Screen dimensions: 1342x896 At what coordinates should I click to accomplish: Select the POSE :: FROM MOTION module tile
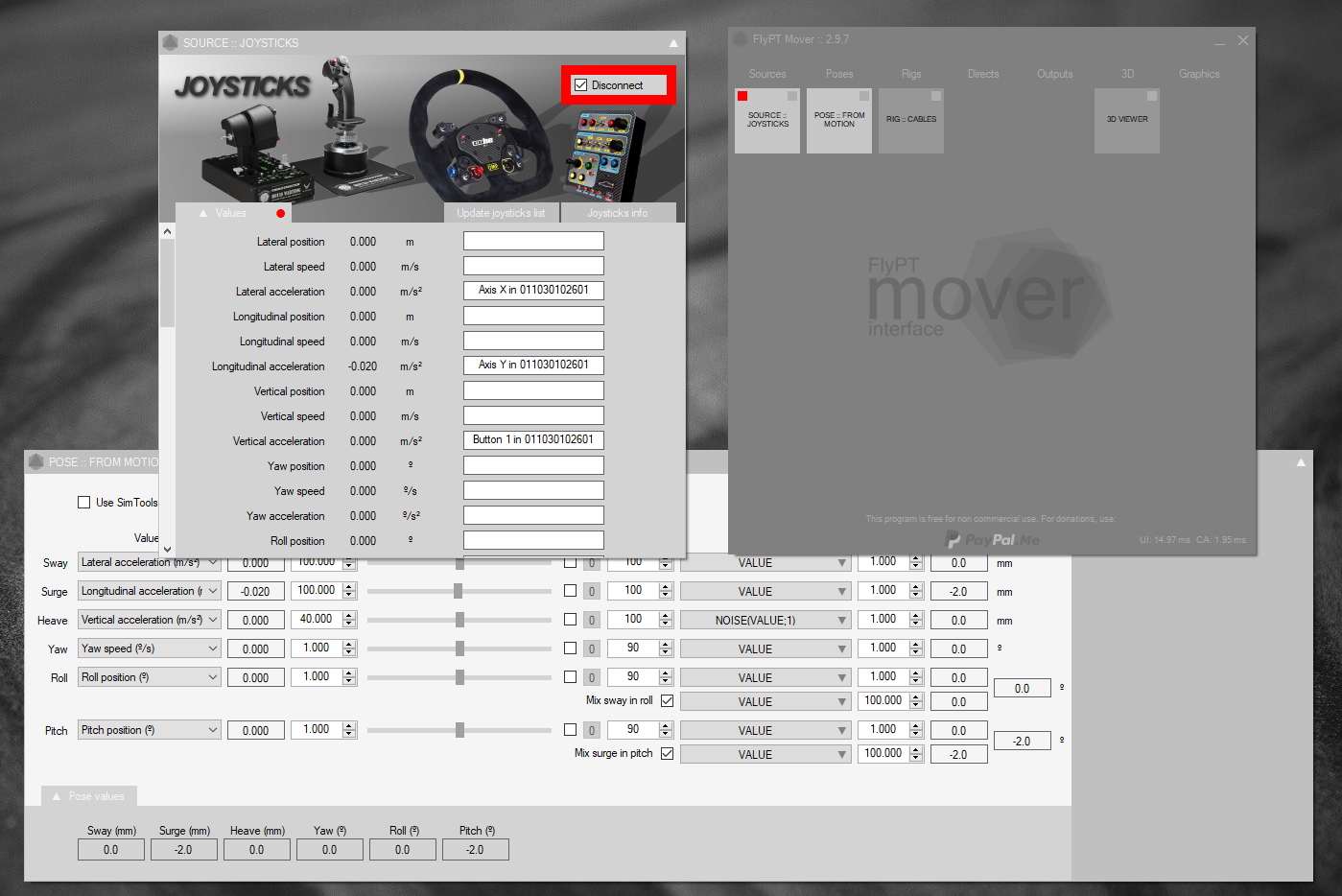pyautogui.click(x=839, y=121)
